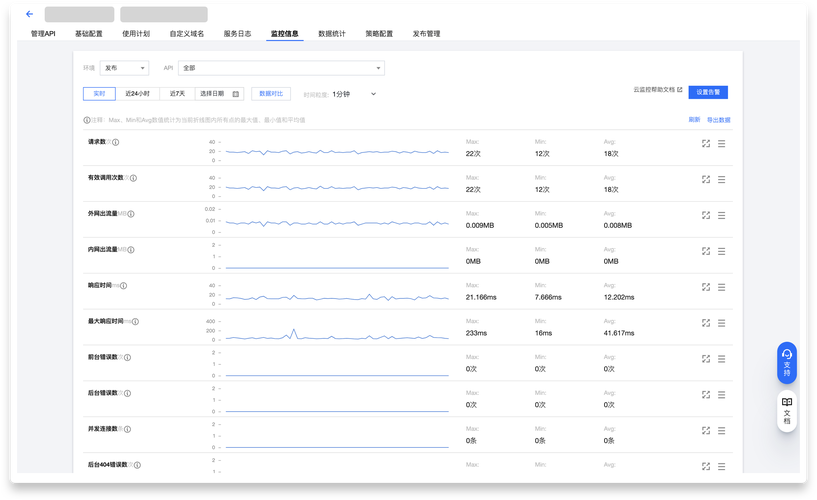817x500 pixels.
Task: Click info icon next to 请求数
Action: (x=116, y=142)
